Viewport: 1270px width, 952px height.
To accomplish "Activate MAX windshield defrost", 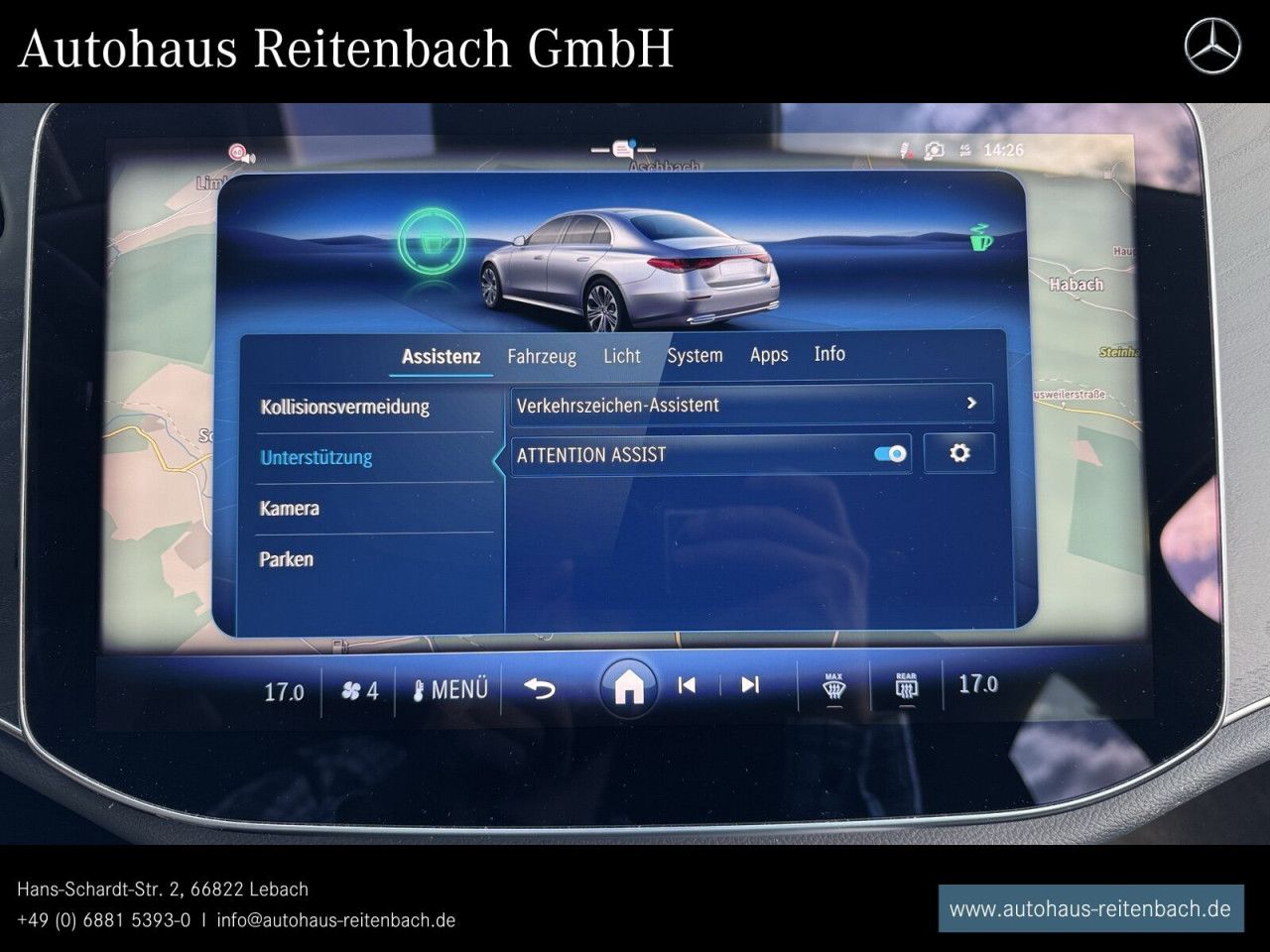I will [x=833, y=689].
